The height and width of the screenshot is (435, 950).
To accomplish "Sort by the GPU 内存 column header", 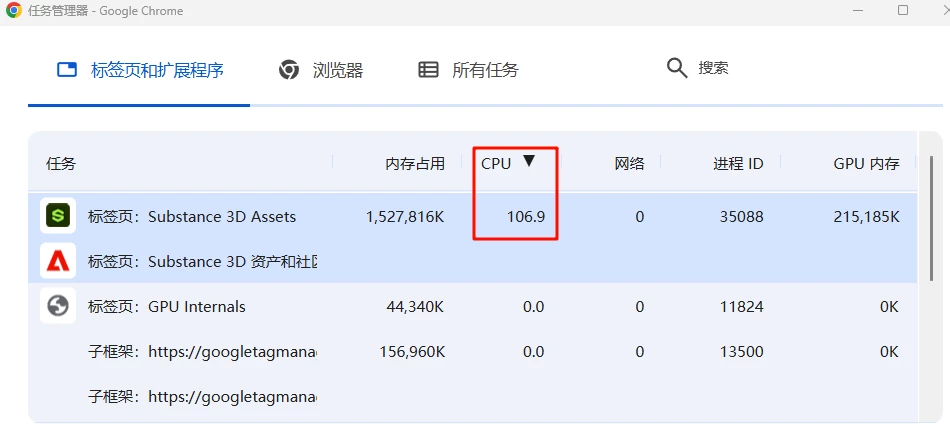I will 866,163.
